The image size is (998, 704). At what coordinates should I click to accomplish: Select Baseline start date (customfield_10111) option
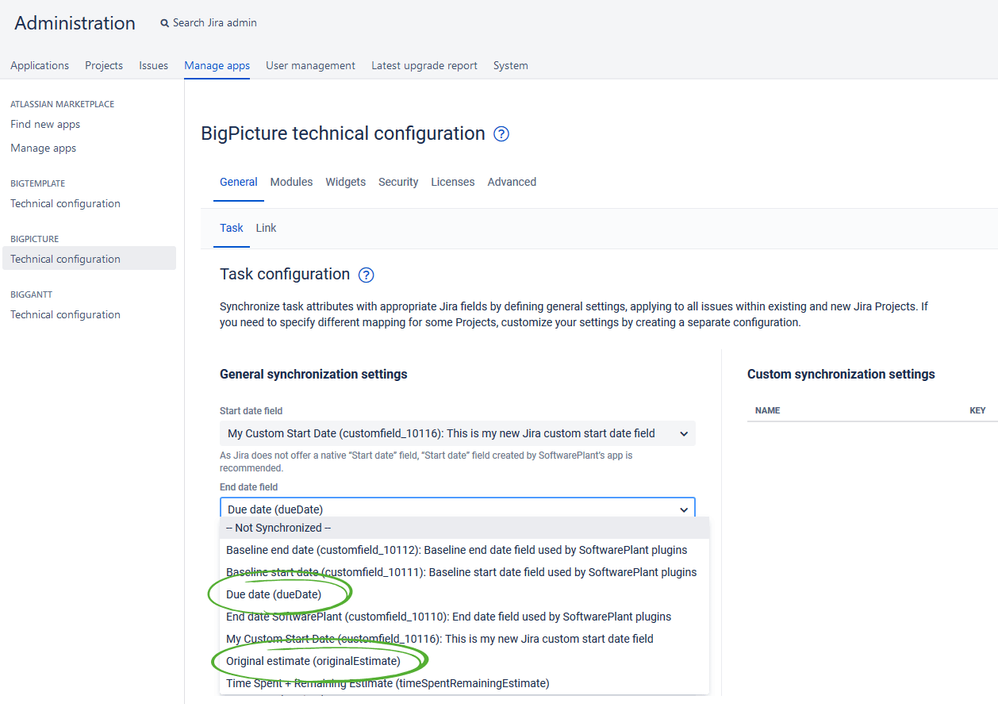tap(464, 572)
